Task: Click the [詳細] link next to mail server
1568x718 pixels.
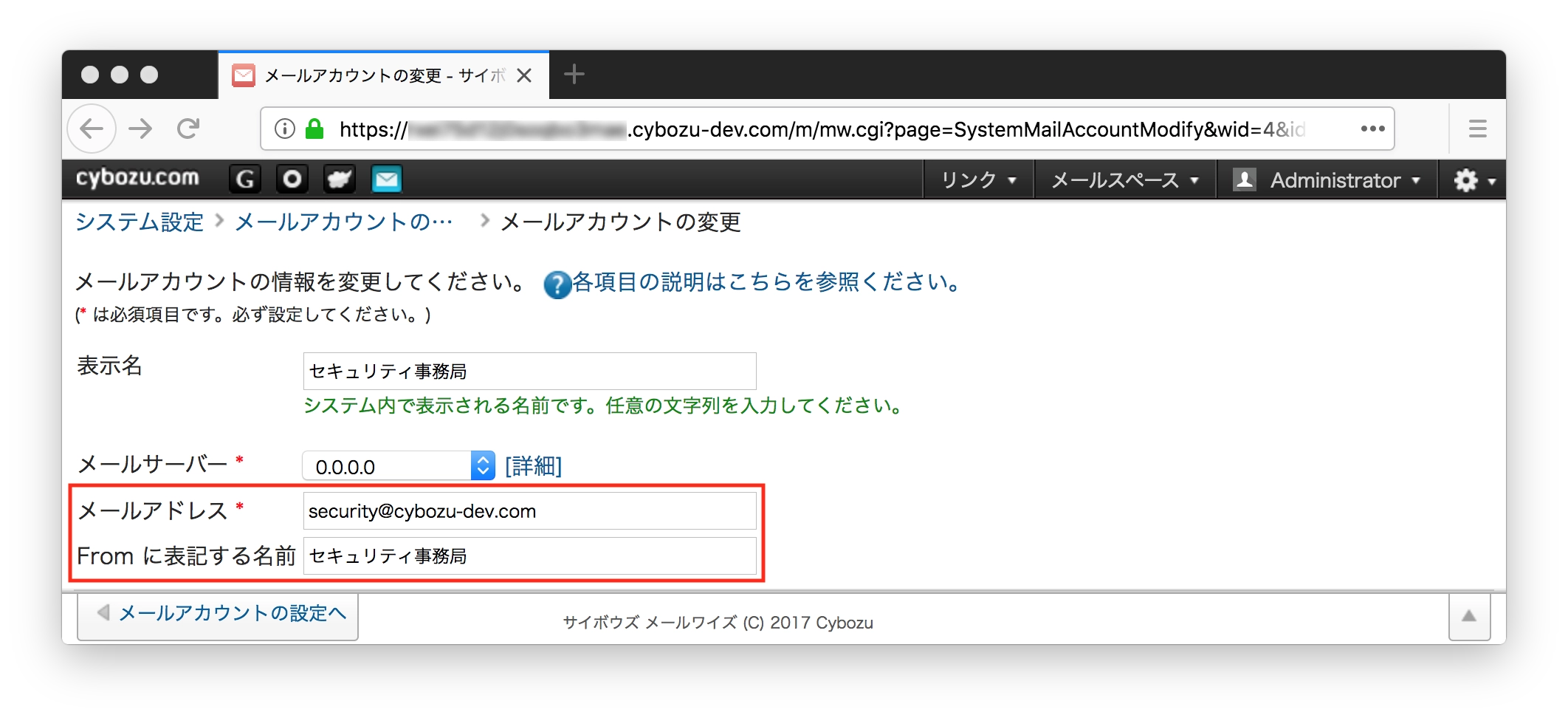Action: (533, 466)
